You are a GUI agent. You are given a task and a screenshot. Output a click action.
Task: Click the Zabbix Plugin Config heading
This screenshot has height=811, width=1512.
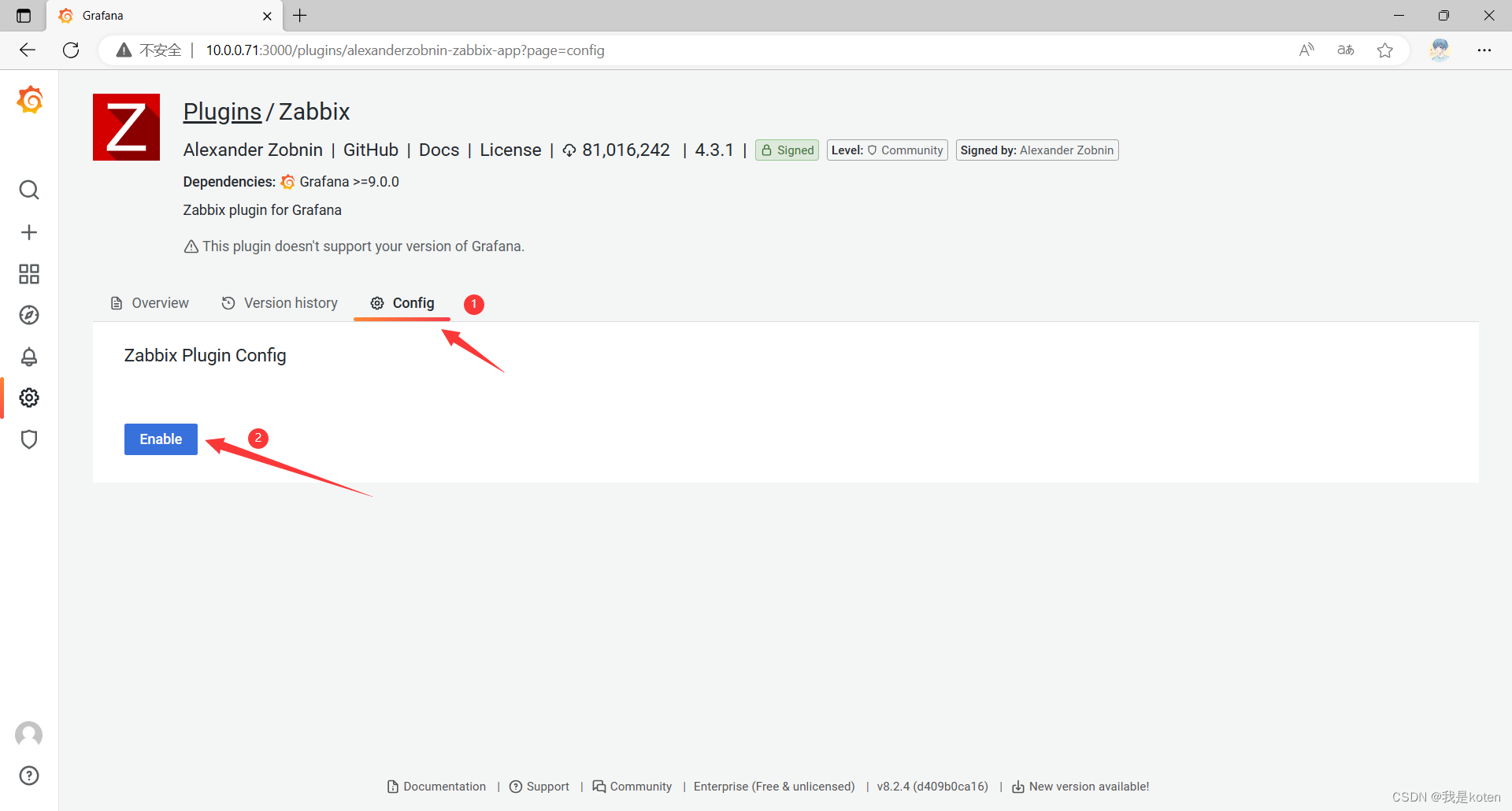click(205, 355)
